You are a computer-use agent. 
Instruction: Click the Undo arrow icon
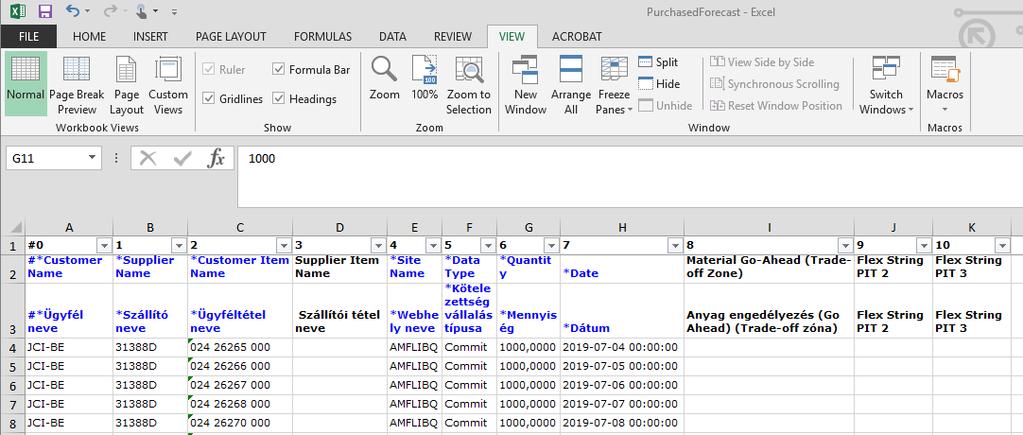73,11
